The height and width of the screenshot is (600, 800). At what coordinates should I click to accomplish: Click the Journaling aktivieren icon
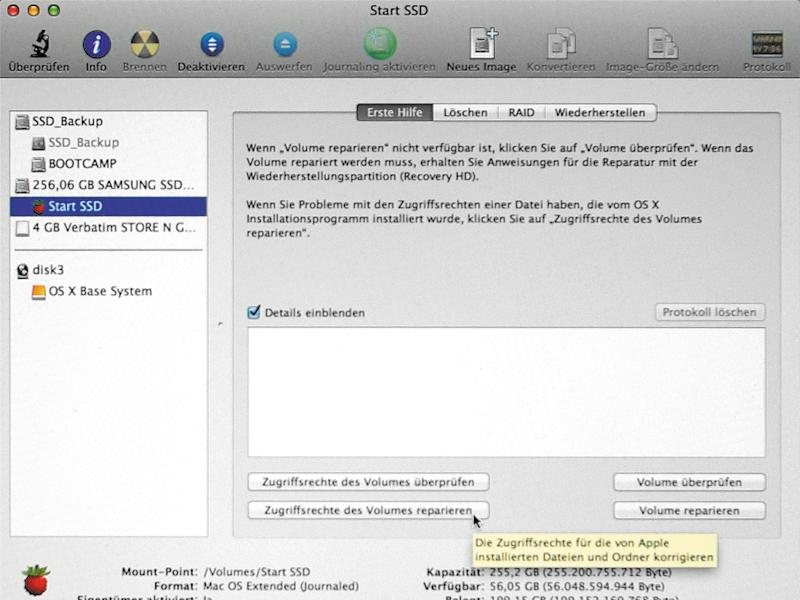380,43
